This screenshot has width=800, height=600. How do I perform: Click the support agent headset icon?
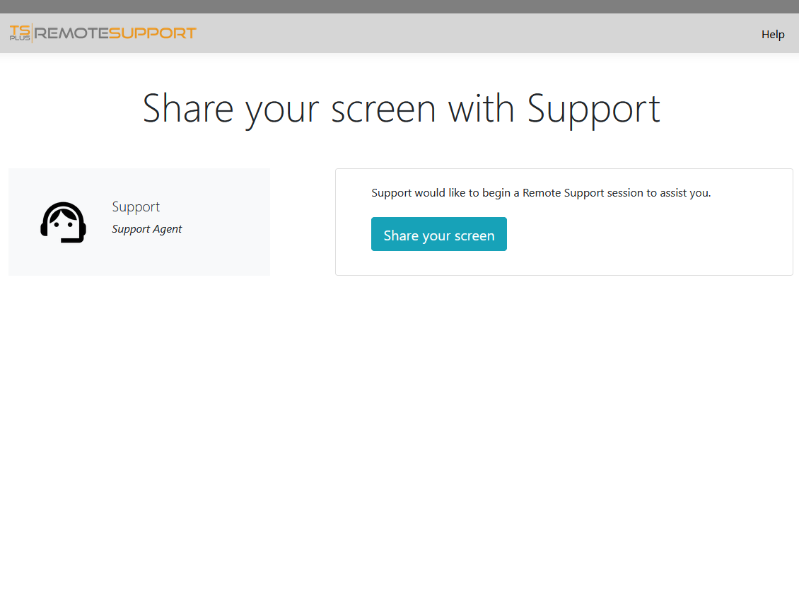pyautogui.click(x=63, y=222)
